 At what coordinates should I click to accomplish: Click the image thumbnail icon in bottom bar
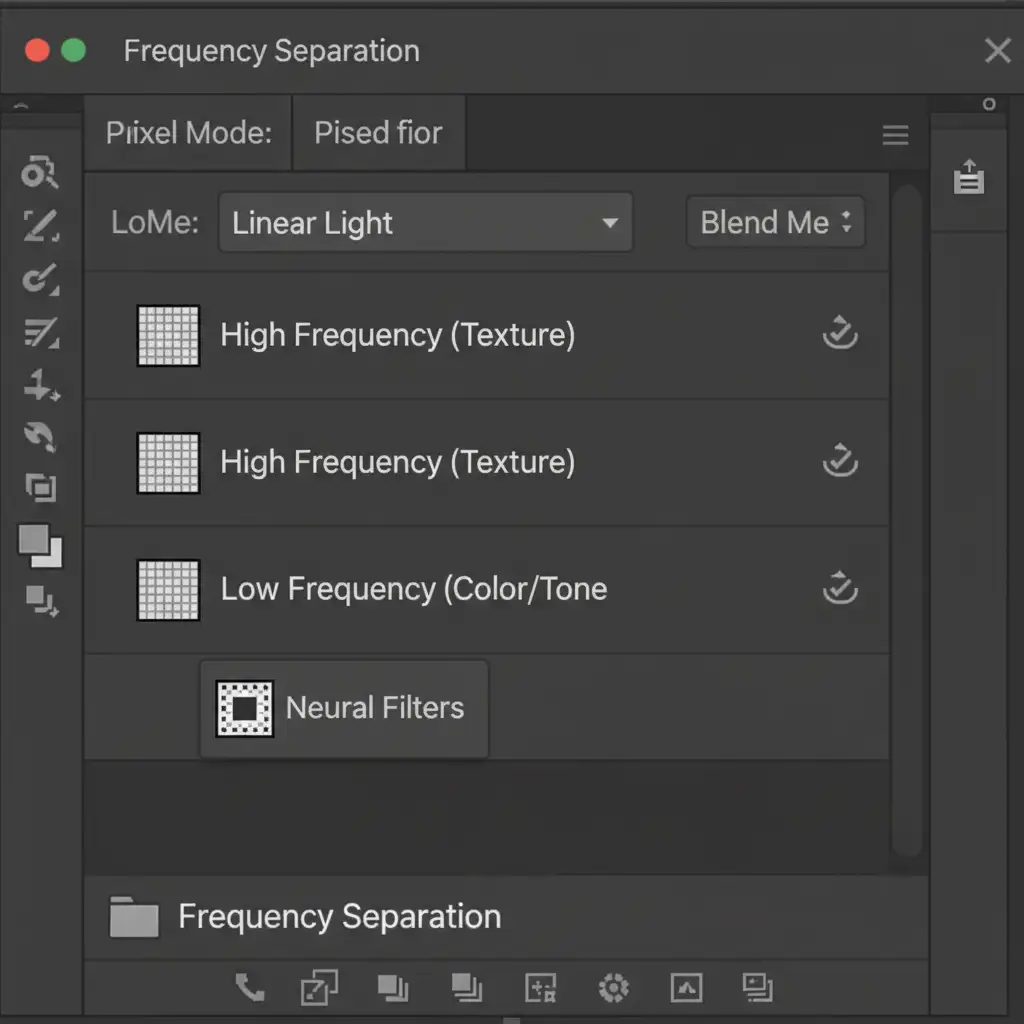coord(686,989)
